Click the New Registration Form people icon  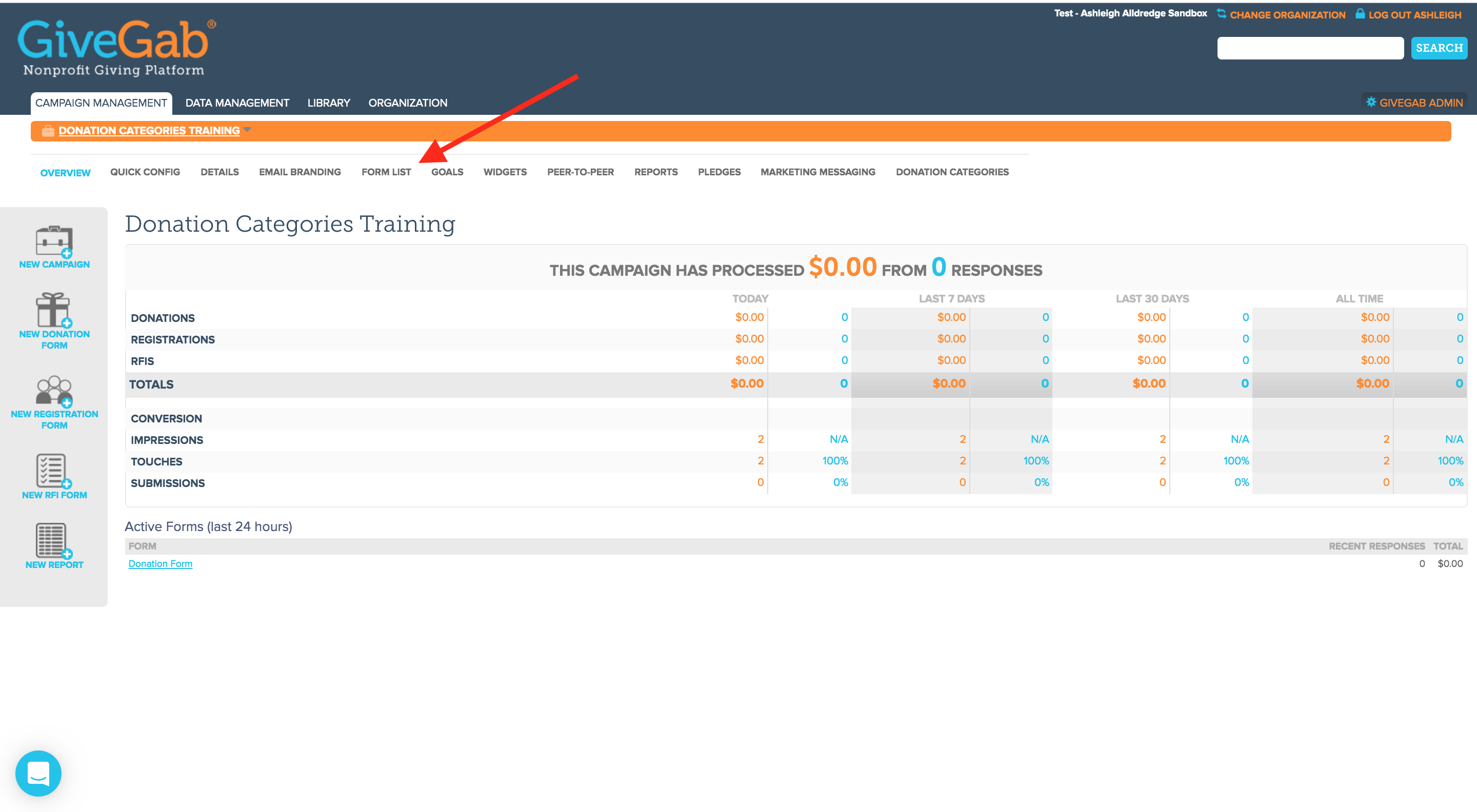[x=54, y=391]
